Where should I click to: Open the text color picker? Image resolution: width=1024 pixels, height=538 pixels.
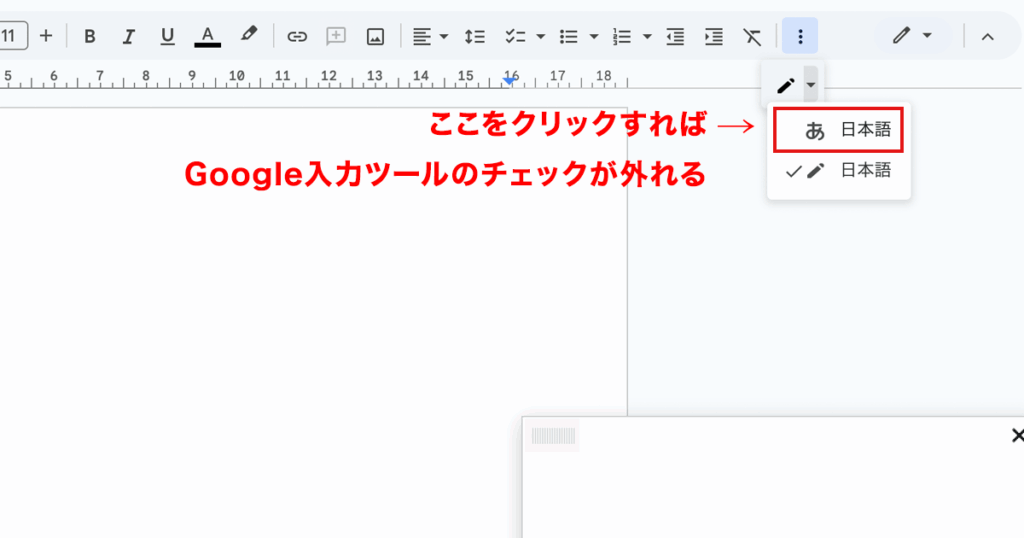click(x=207, y=36)
